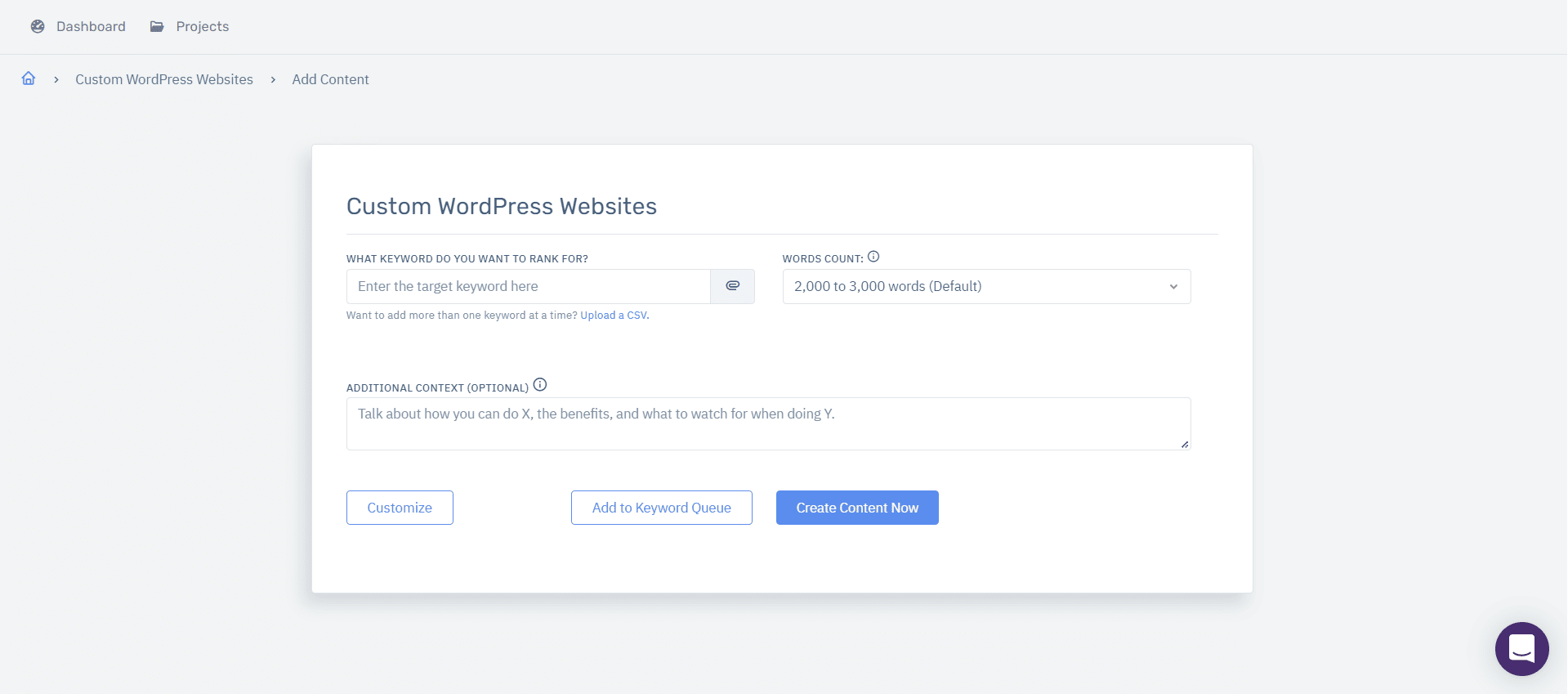Open the Projects nav item

190,26
